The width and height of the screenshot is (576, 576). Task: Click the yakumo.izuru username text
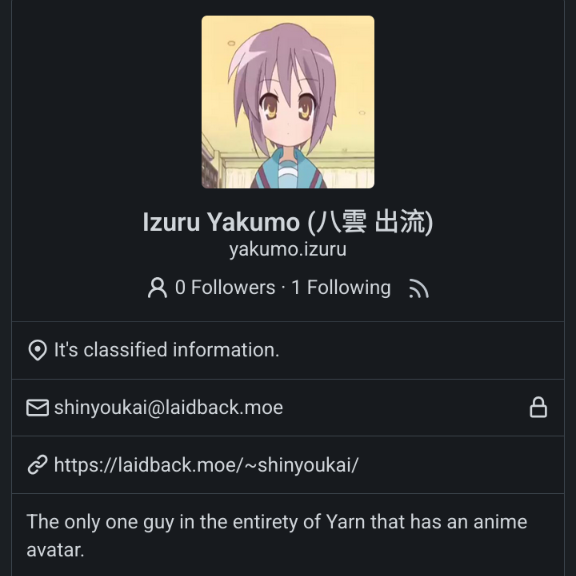pos(288,249)
